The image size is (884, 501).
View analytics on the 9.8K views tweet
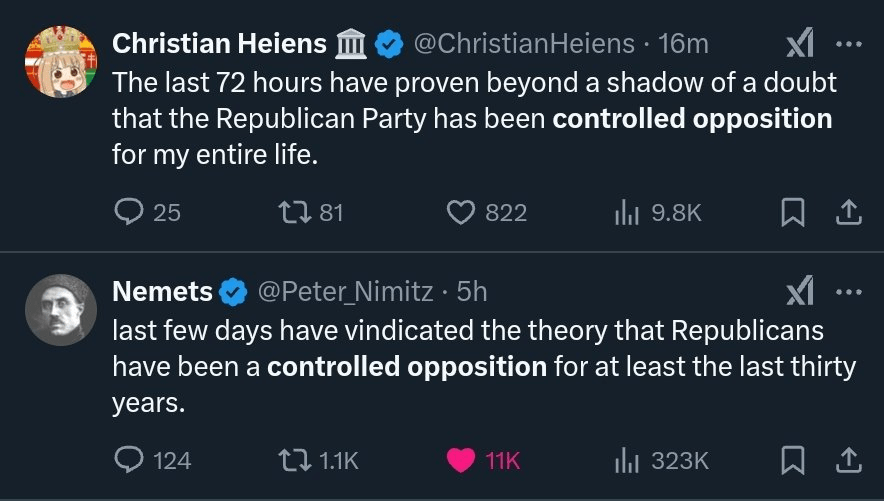[626, 212]
